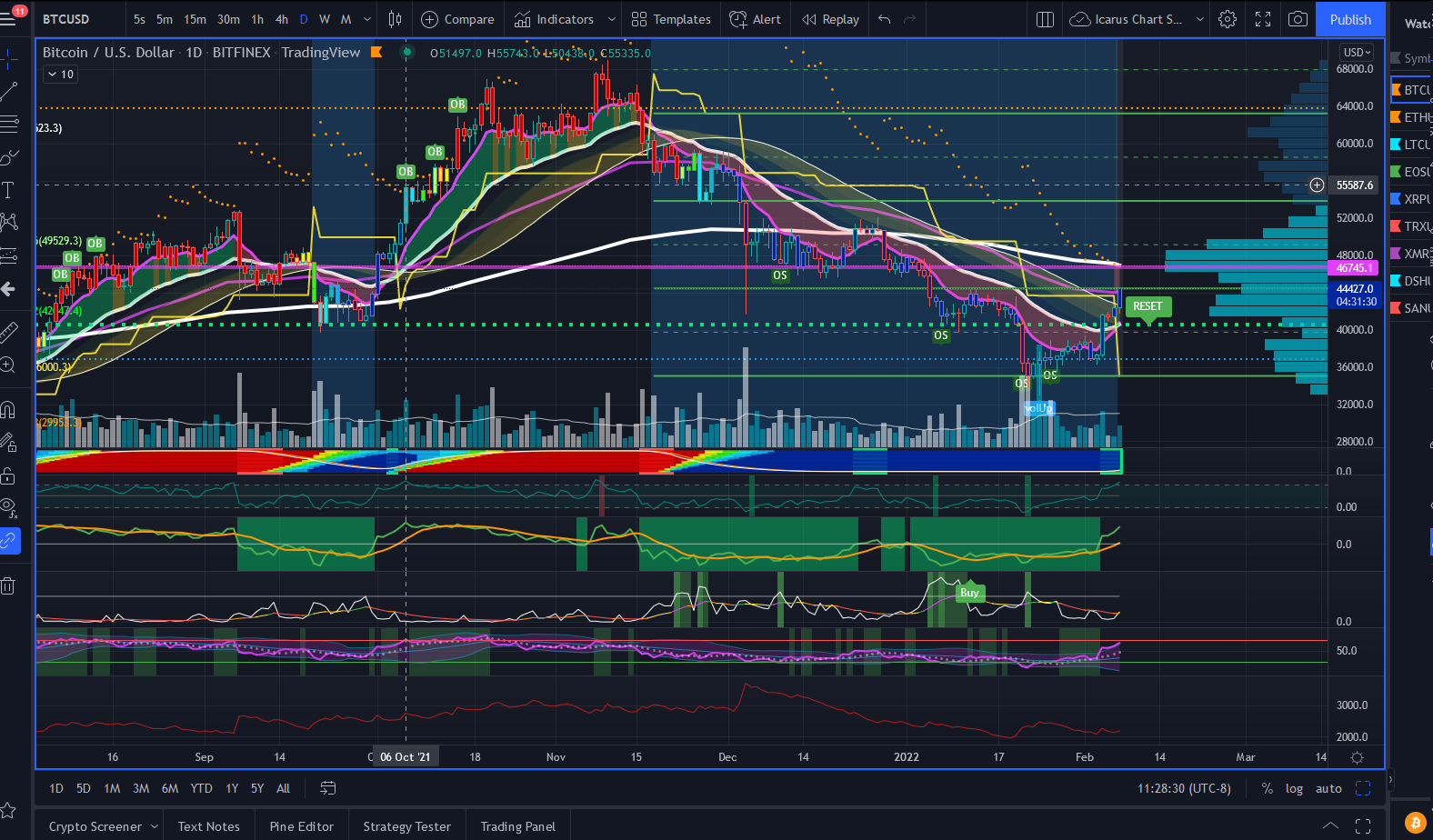1433x840 pixels.
Task: Switch to the Text Notes tab
Action: click(208, 826)
